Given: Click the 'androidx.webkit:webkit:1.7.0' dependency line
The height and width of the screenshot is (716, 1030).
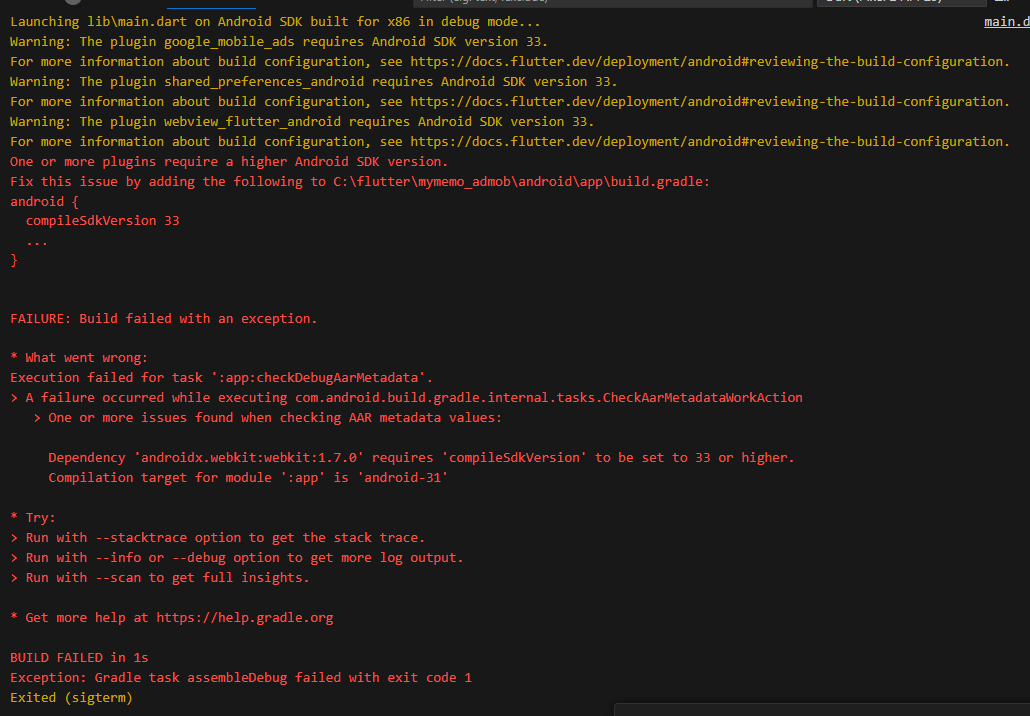Looking at the screenshot, I should (x=421, y=458).
